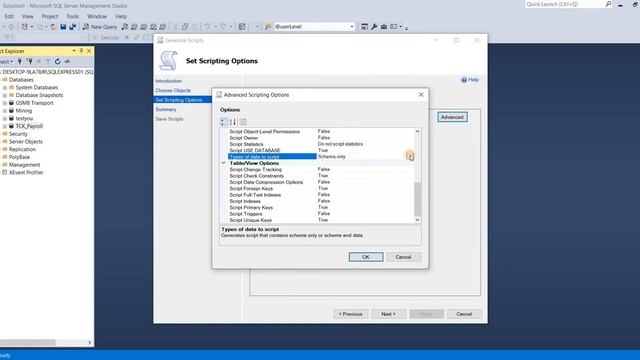Click the Object Explorer horizontal scroll right arrow
Screen dimensions: 640x360
(x=90, y=342)
